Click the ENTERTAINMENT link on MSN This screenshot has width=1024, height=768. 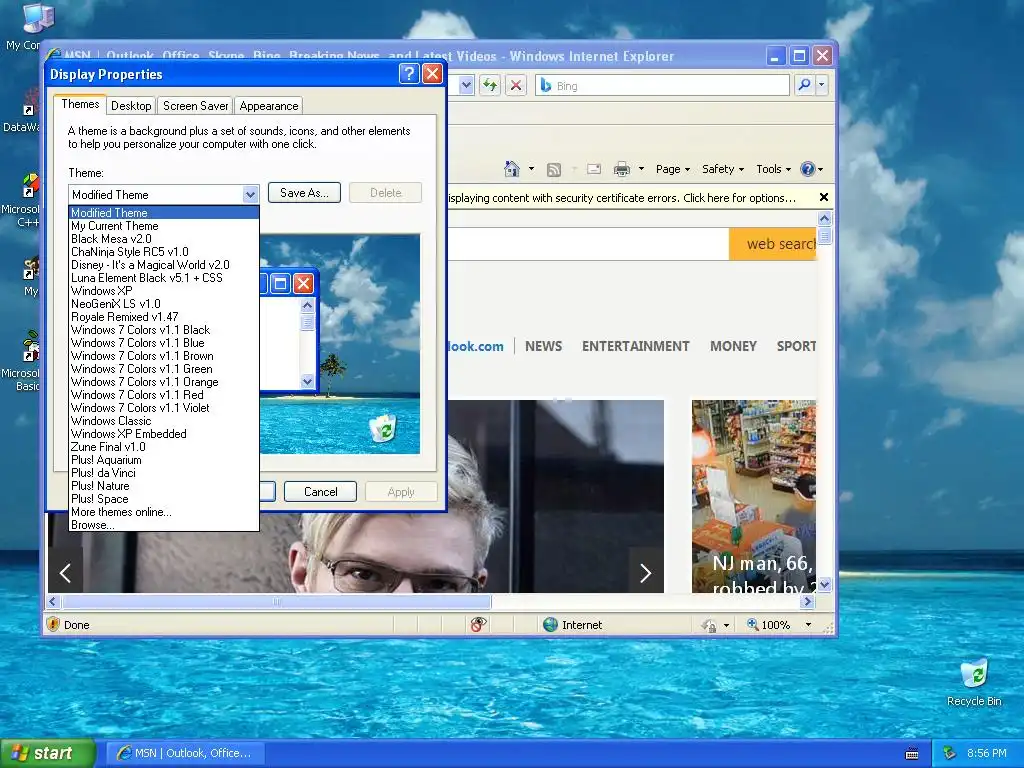[x=635, y=346]
